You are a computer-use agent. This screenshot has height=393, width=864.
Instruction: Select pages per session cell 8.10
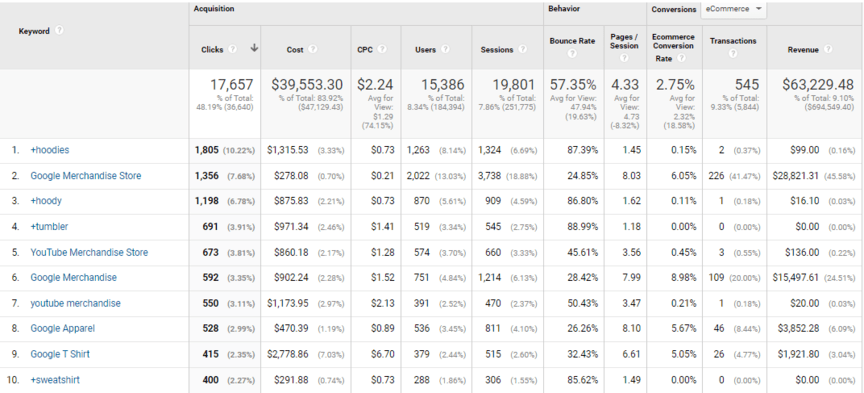point(631,329)
